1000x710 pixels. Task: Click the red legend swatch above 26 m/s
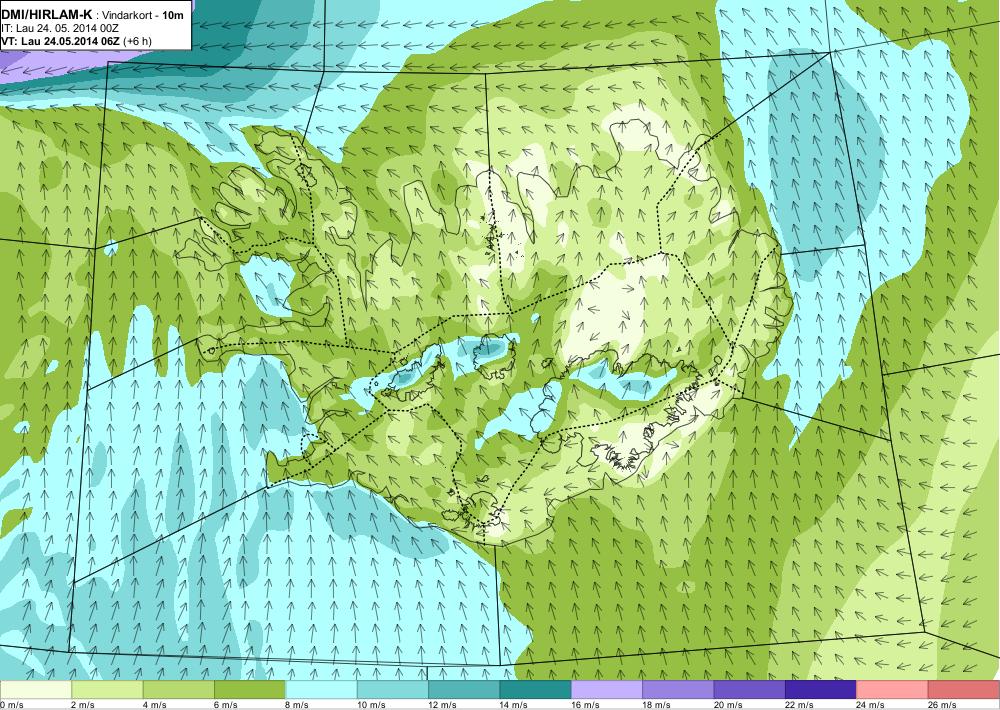click(x=964, y=690)
